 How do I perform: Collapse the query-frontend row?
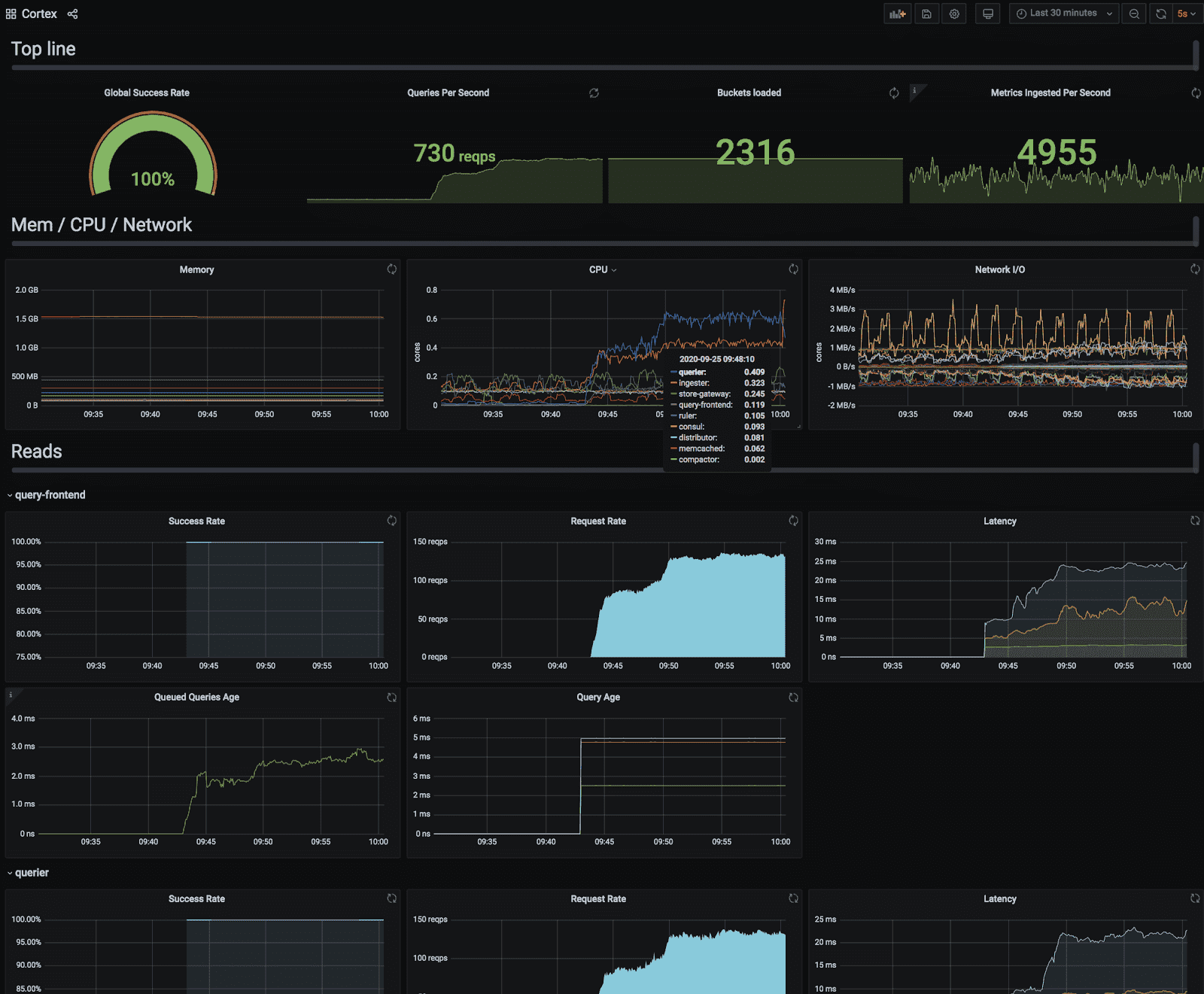pyautogui.click(x=47, y=494)
